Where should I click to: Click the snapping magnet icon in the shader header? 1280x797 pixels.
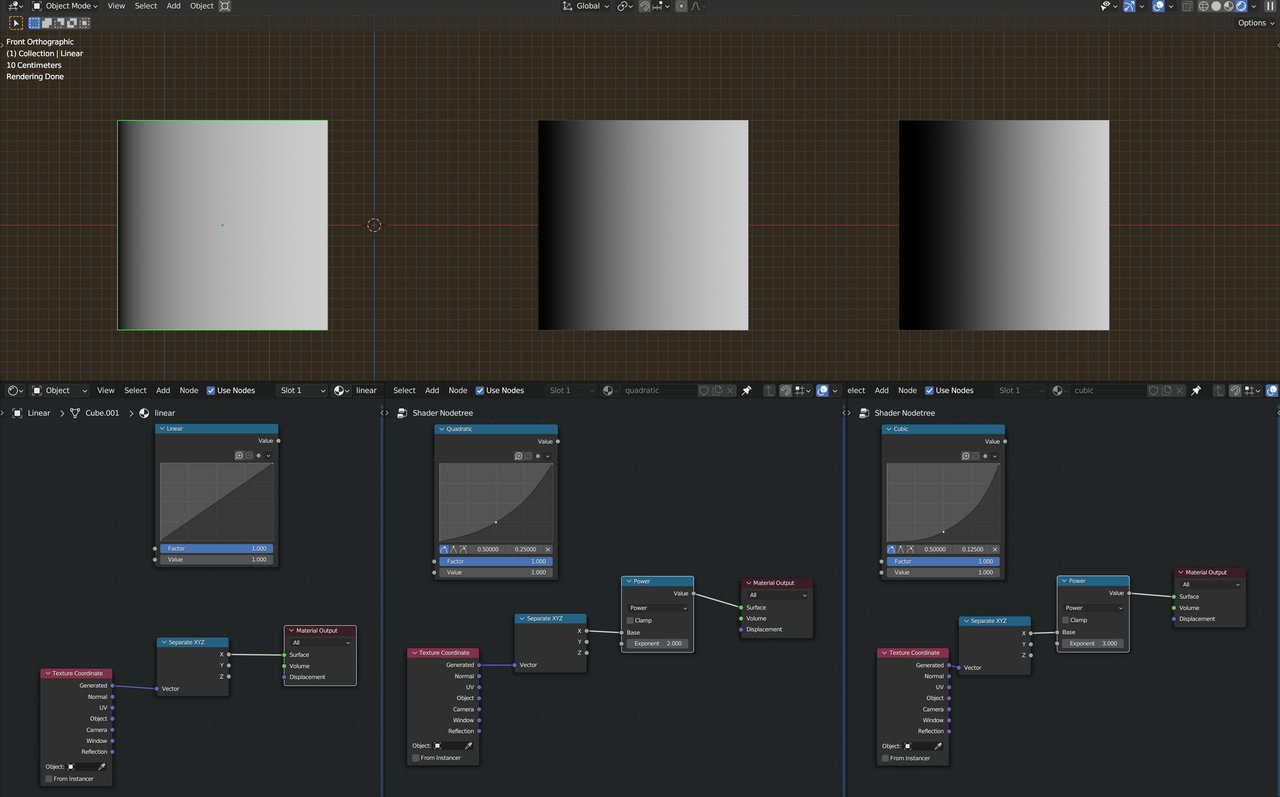tap(786, 391)
